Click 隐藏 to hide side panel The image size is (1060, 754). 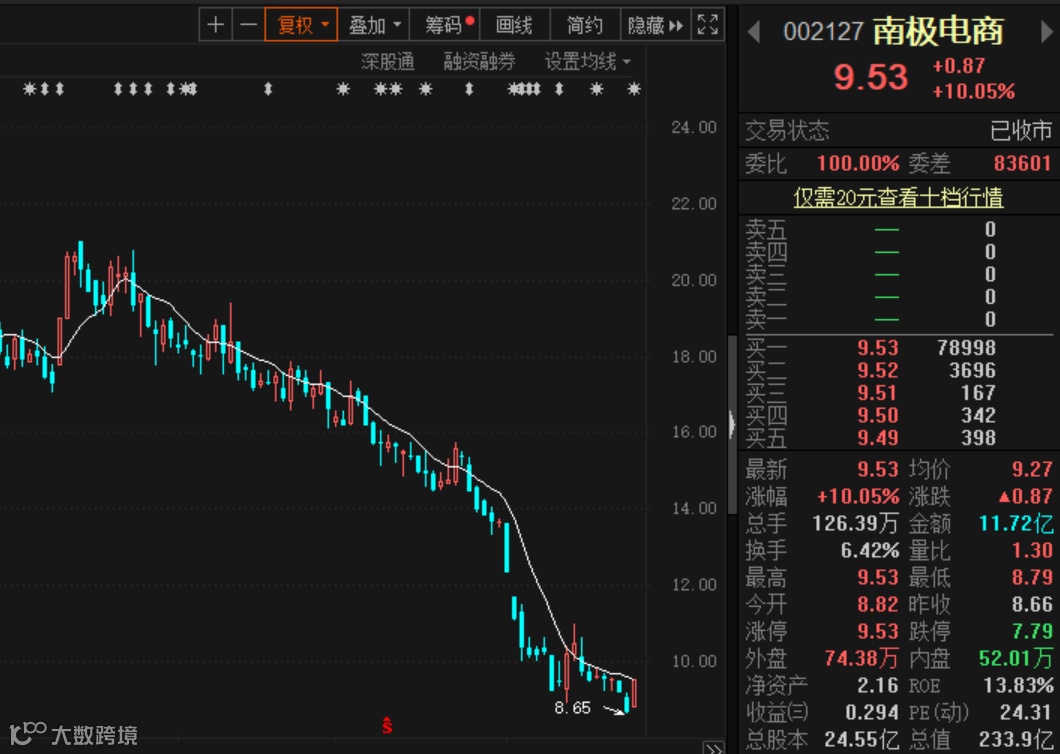pyautogui.click(x=655, y=25)
